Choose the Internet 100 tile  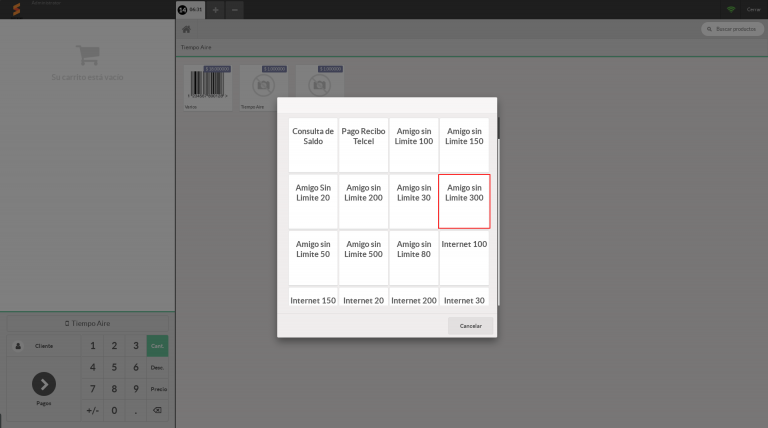[464, 257]
